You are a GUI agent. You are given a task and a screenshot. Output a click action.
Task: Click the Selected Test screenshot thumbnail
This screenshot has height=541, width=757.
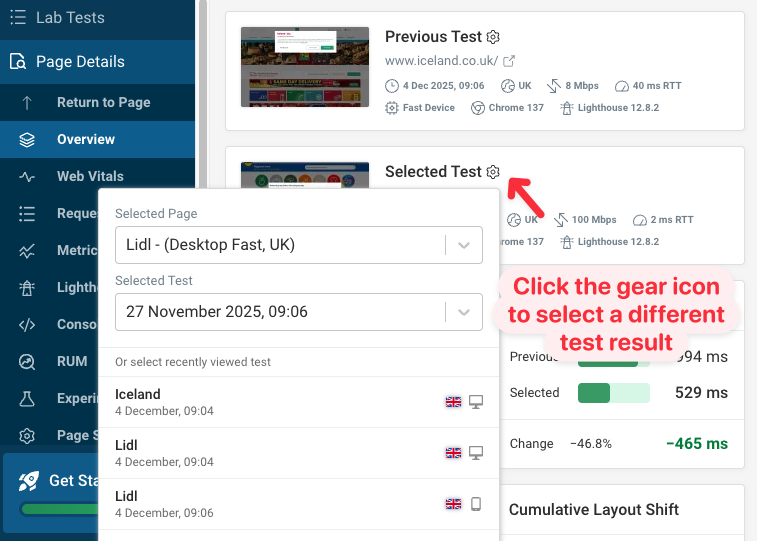coord(305,175)
